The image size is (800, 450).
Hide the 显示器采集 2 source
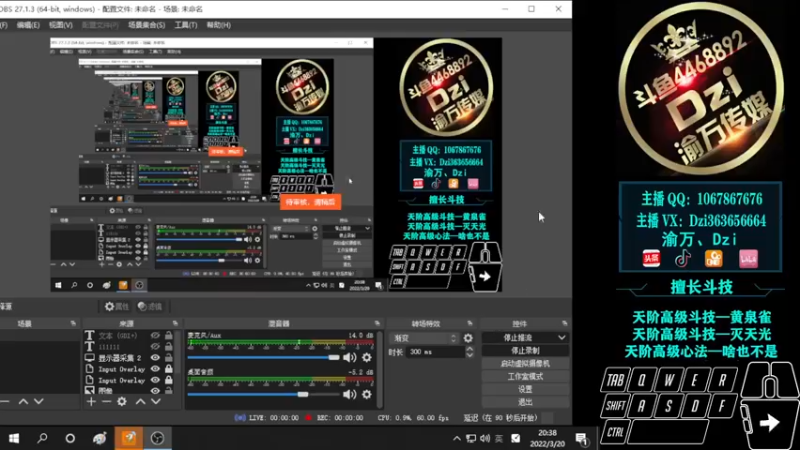point(155,358)
